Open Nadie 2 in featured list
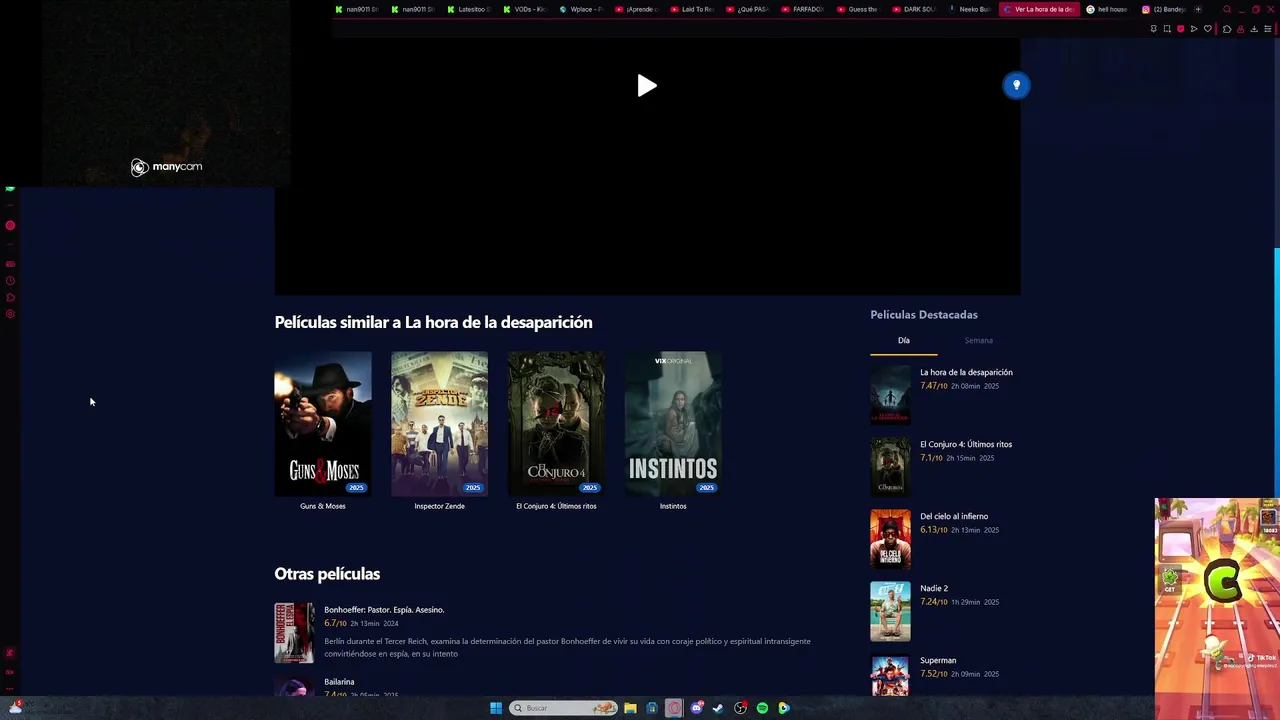 click(x=934, y=588)
